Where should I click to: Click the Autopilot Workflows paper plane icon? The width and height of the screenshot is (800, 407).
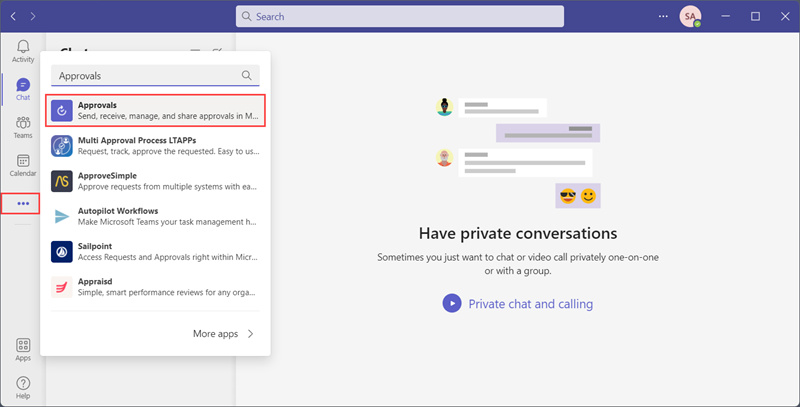click(x=62, y=216)
